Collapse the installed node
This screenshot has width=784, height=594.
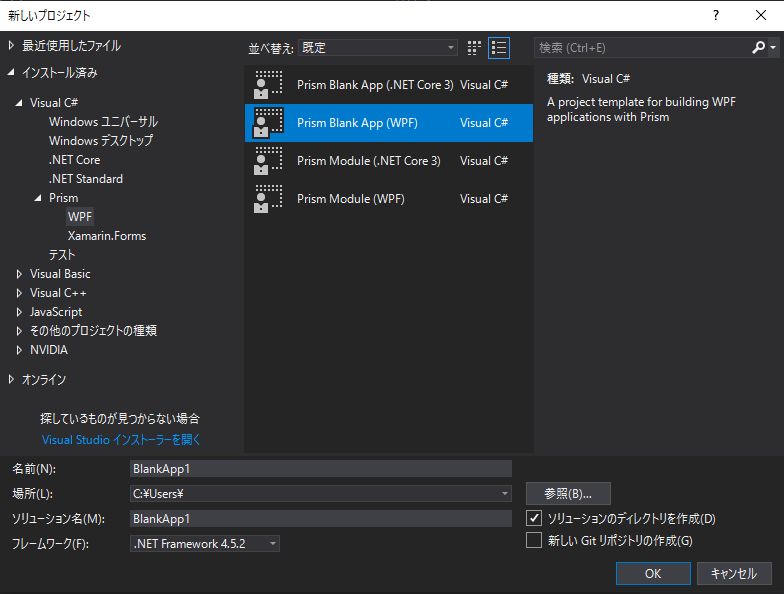[x=11, y=72]
